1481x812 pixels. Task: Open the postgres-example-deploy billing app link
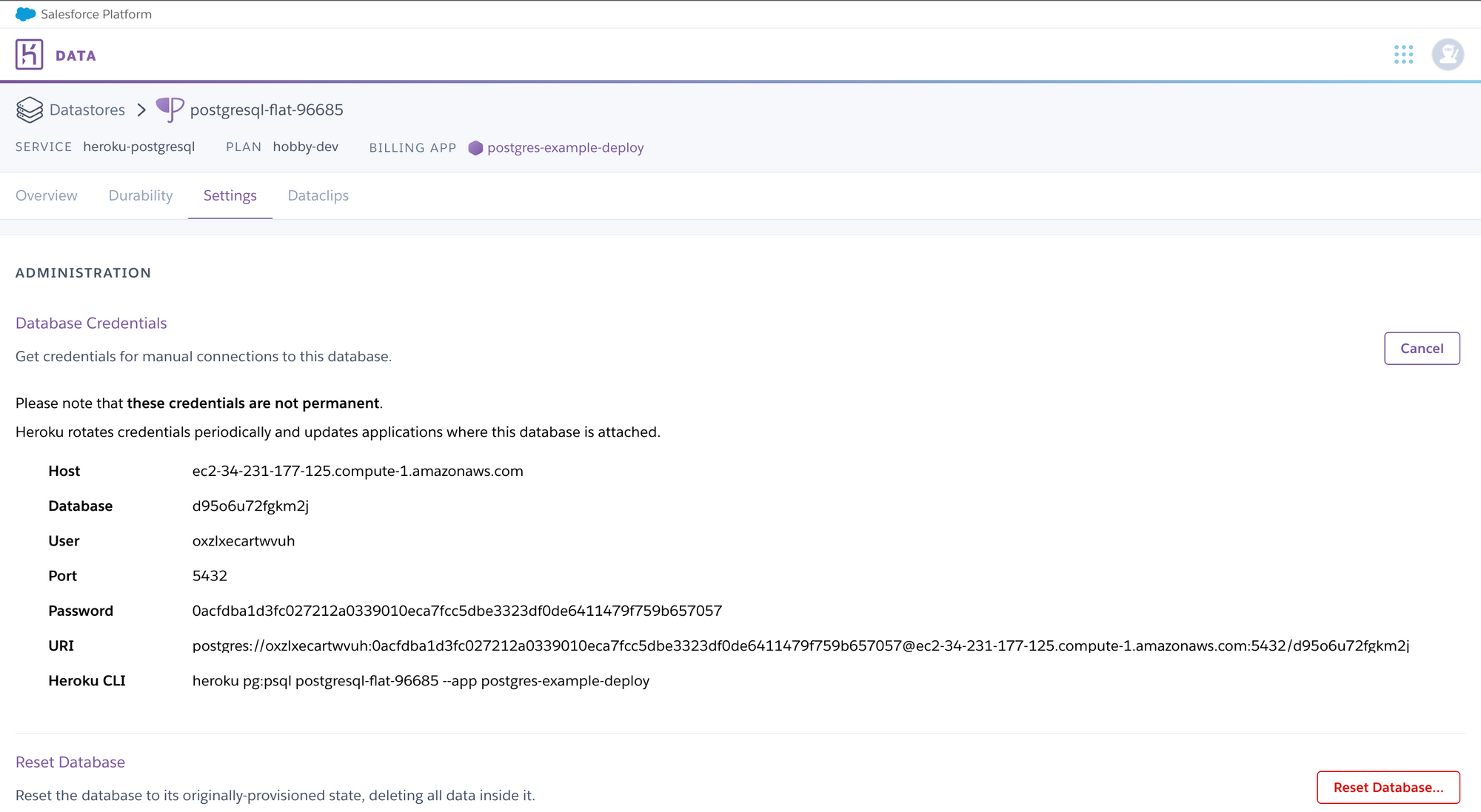566,147
